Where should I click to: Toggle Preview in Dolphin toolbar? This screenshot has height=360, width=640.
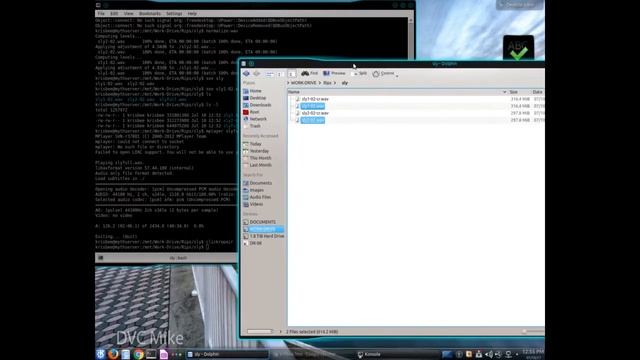334,73
